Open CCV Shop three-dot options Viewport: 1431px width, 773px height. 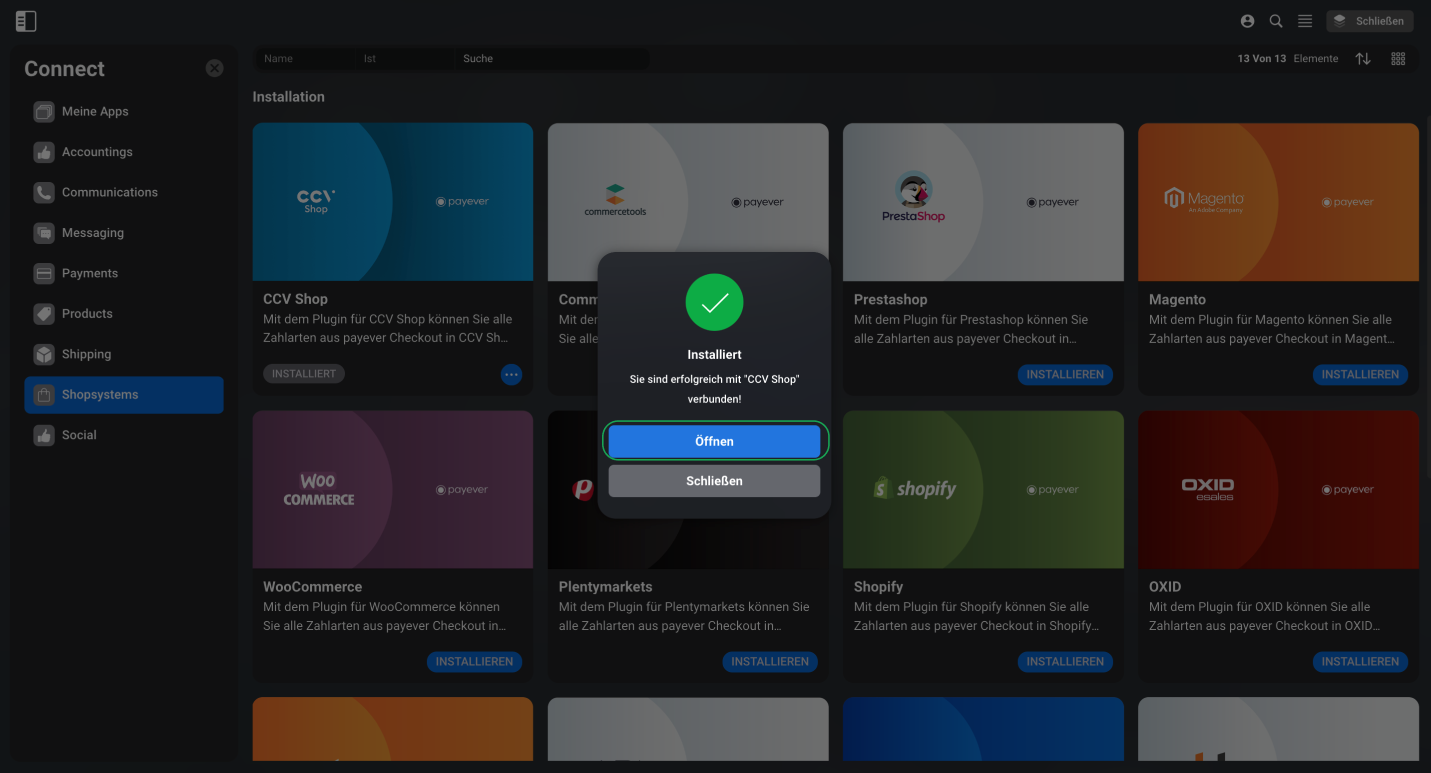point(511,375)
